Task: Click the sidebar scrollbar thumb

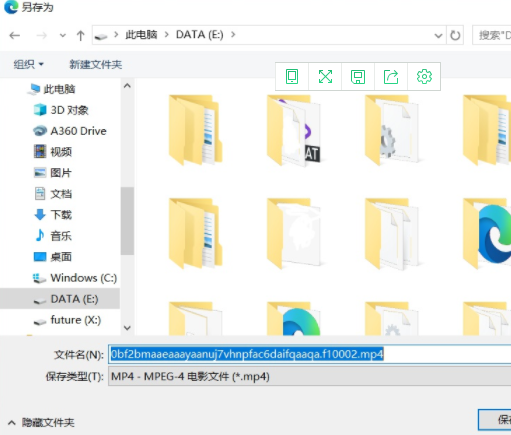Action: coord(127,221)
